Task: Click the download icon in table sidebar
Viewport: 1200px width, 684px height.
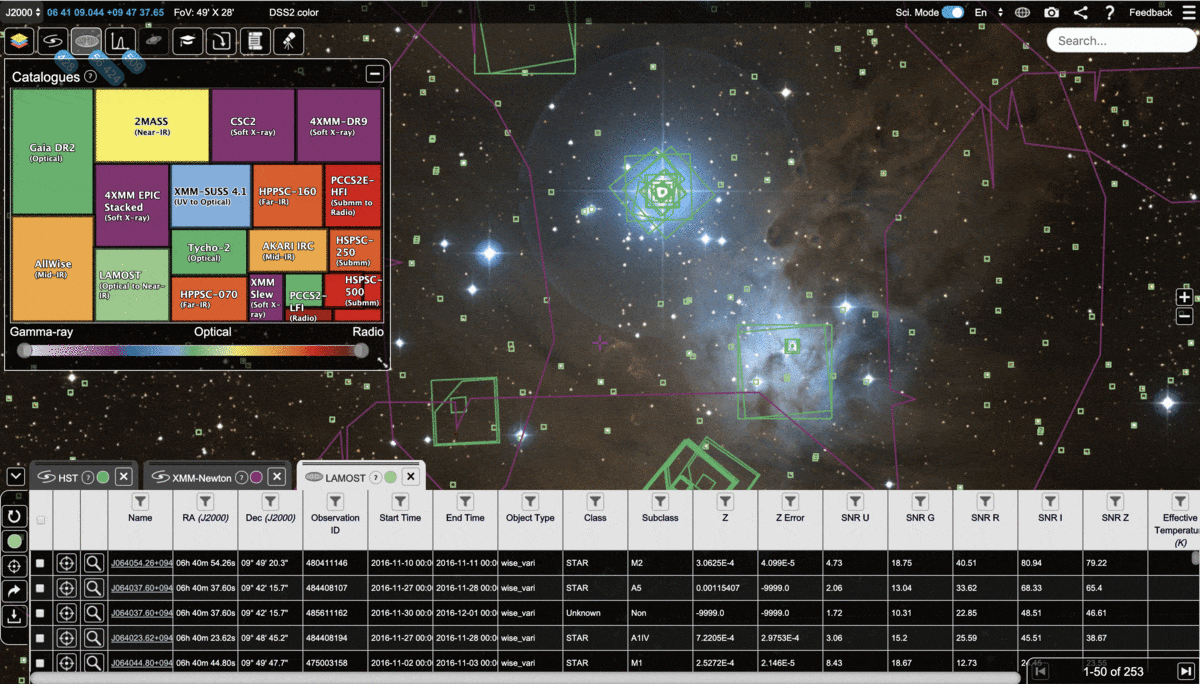Action: pyautogui.click(x=15, y=617)
